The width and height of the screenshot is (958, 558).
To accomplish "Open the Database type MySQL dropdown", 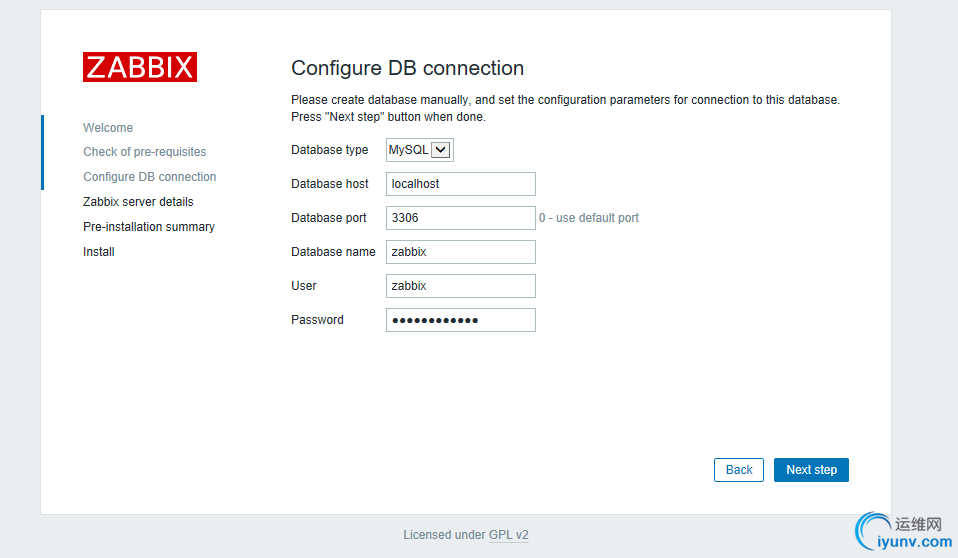I will tap(420, 150).
